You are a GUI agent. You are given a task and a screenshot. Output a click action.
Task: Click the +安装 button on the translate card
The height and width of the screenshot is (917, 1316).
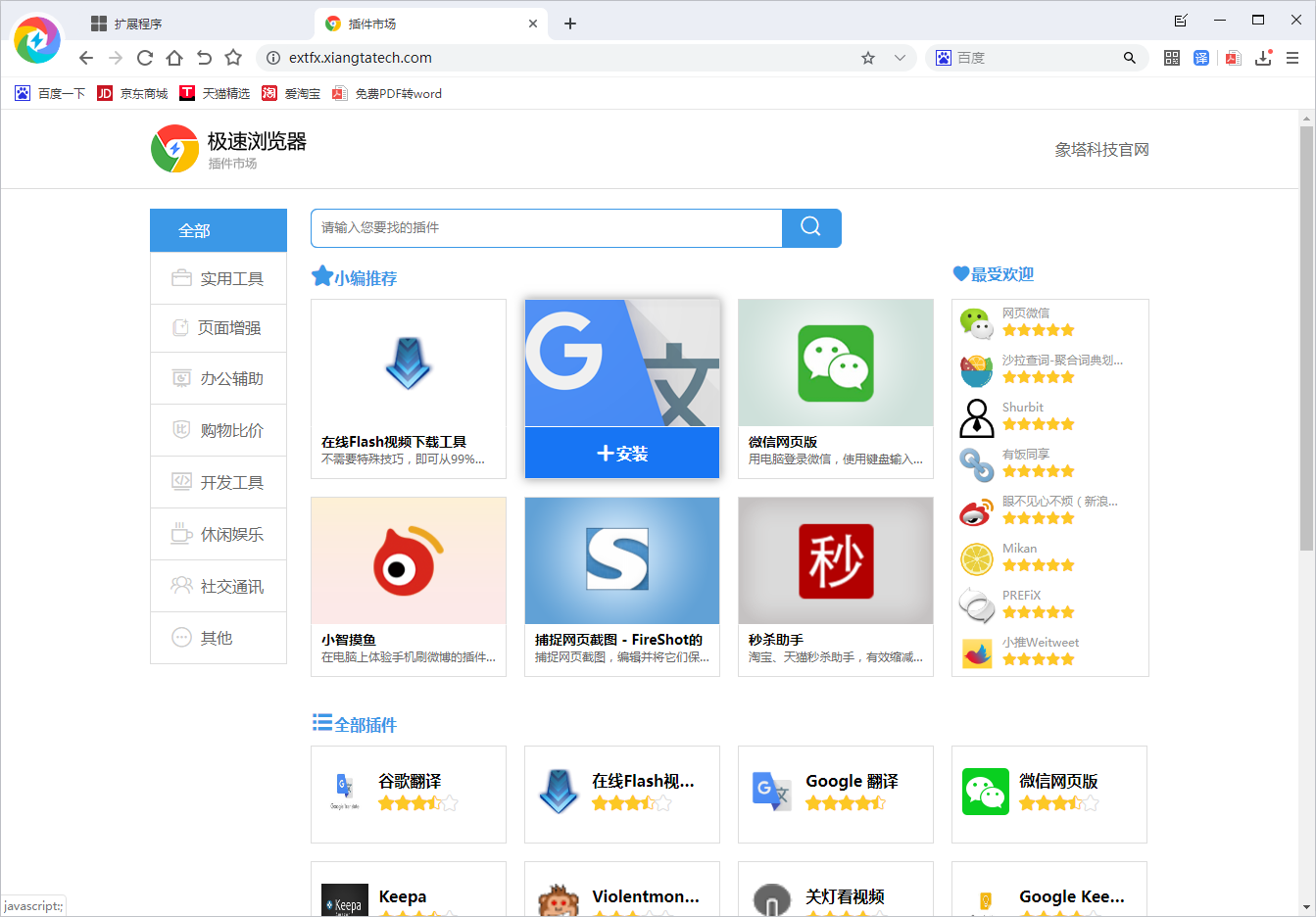pos(622,453)
